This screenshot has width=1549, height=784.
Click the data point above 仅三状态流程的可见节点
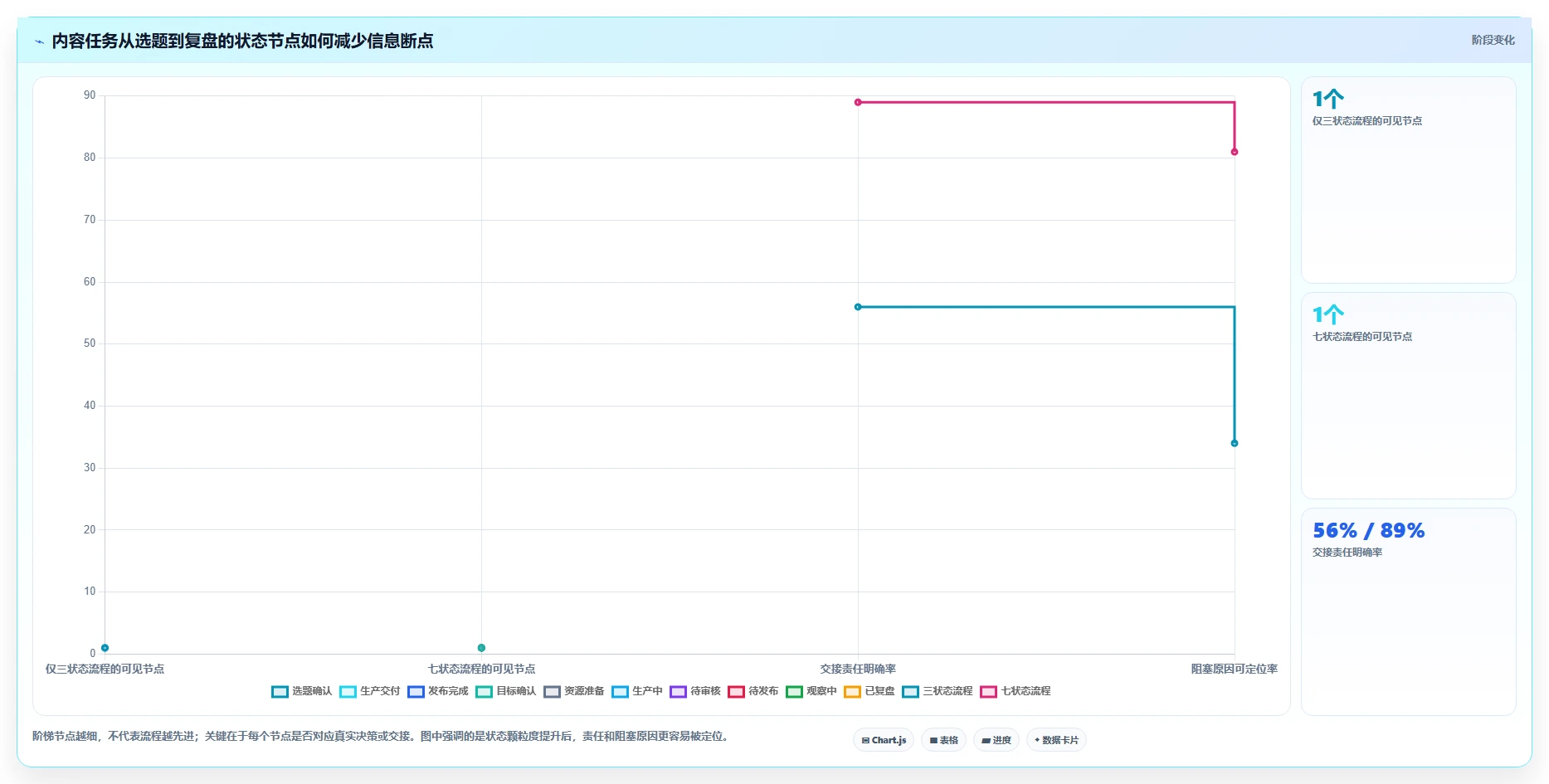(105, 648)
